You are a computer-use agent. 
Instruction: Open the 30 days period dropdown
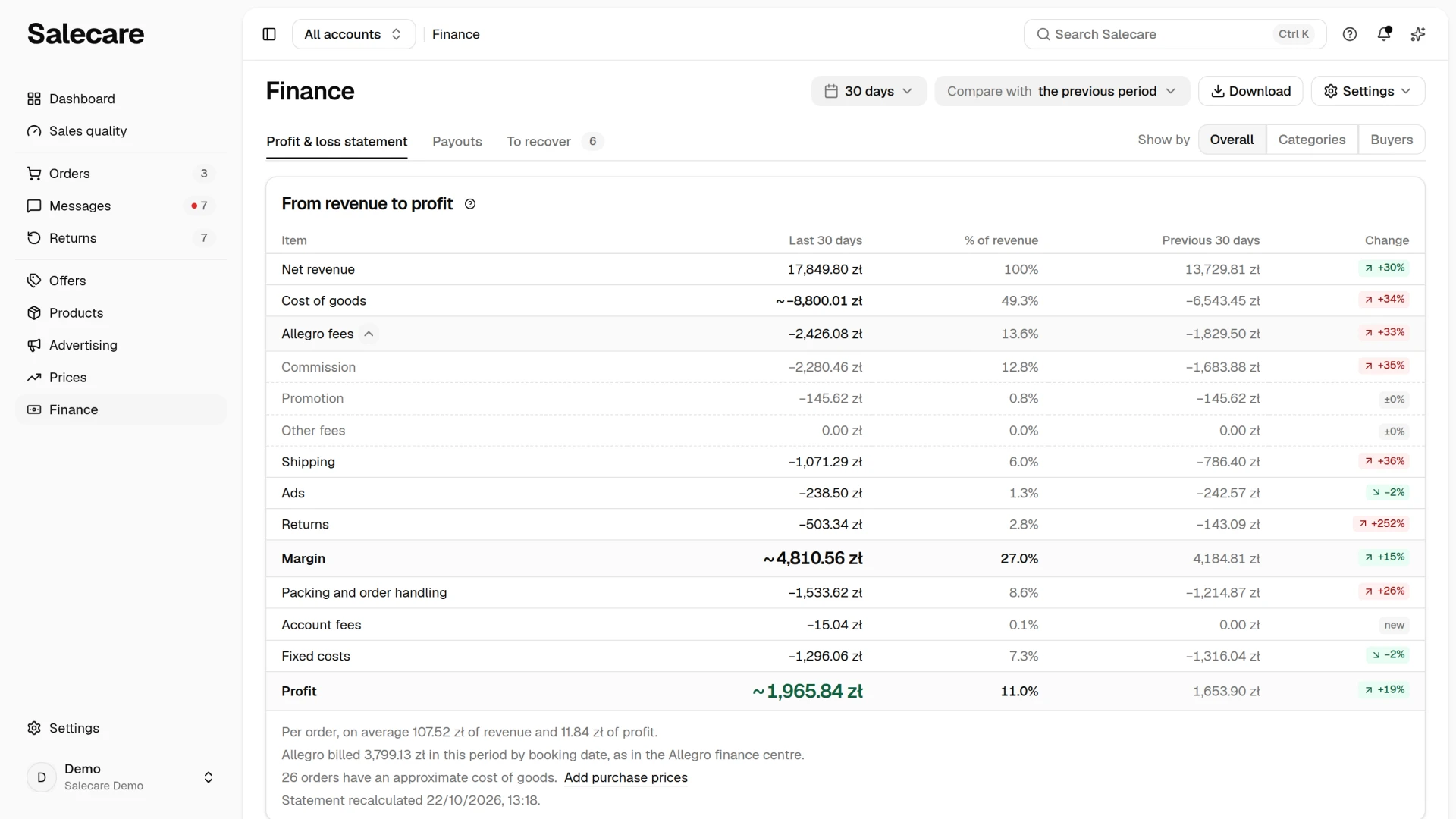click(x=869, y=91)
